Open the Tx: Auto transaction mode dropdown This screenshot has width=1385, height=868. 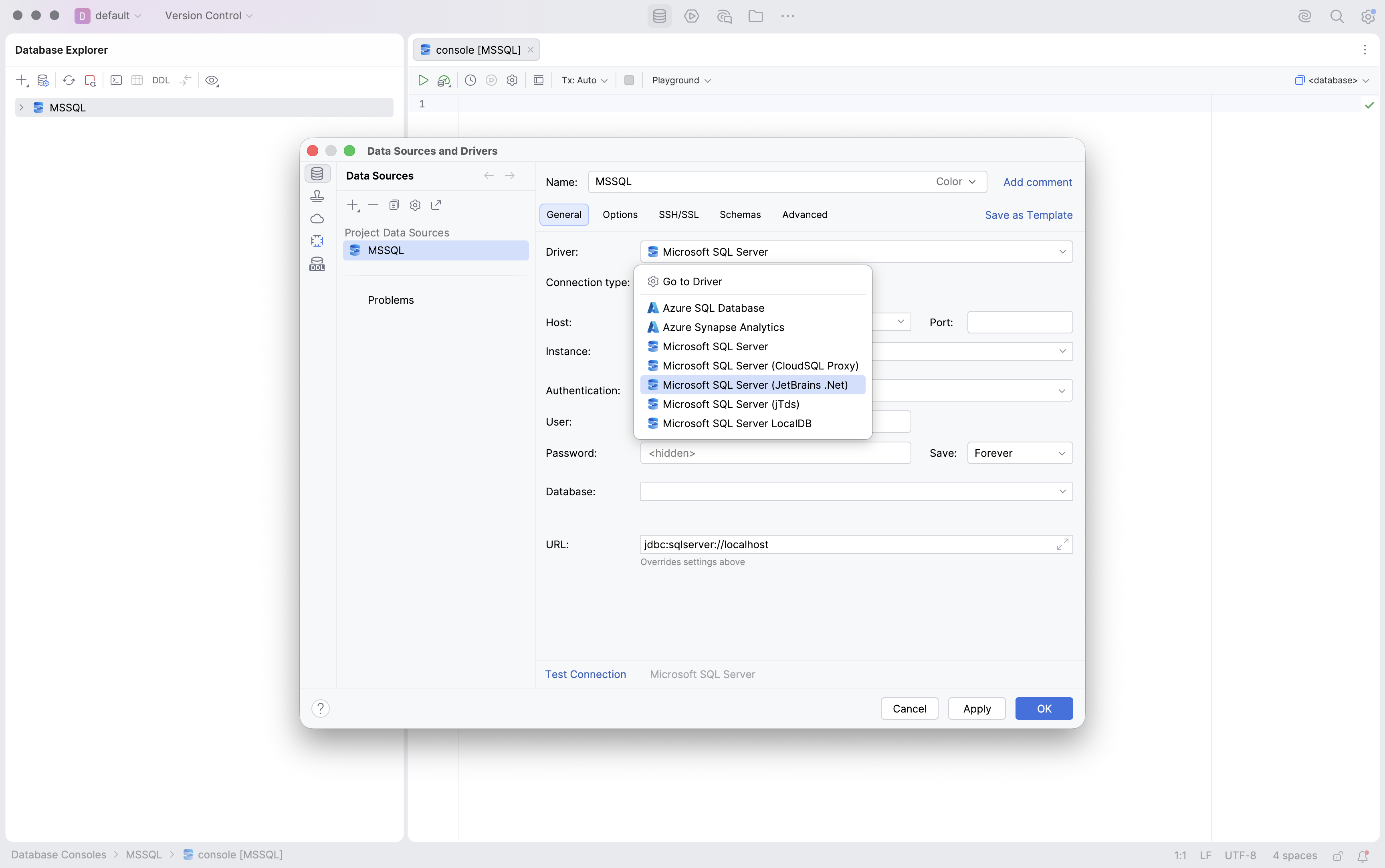[584, 81]
